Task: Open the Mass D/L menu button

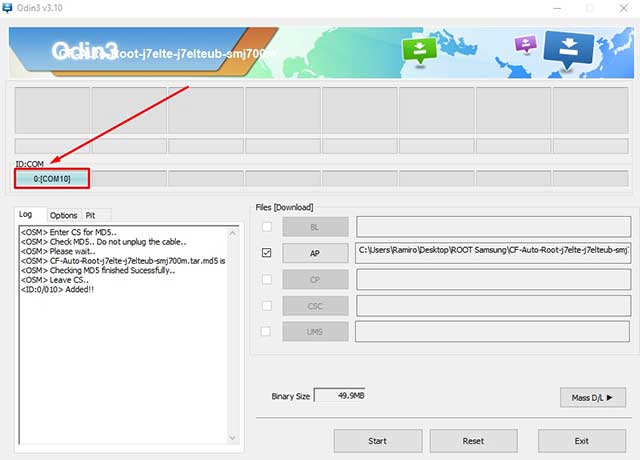Action: [x=593, y=398]
